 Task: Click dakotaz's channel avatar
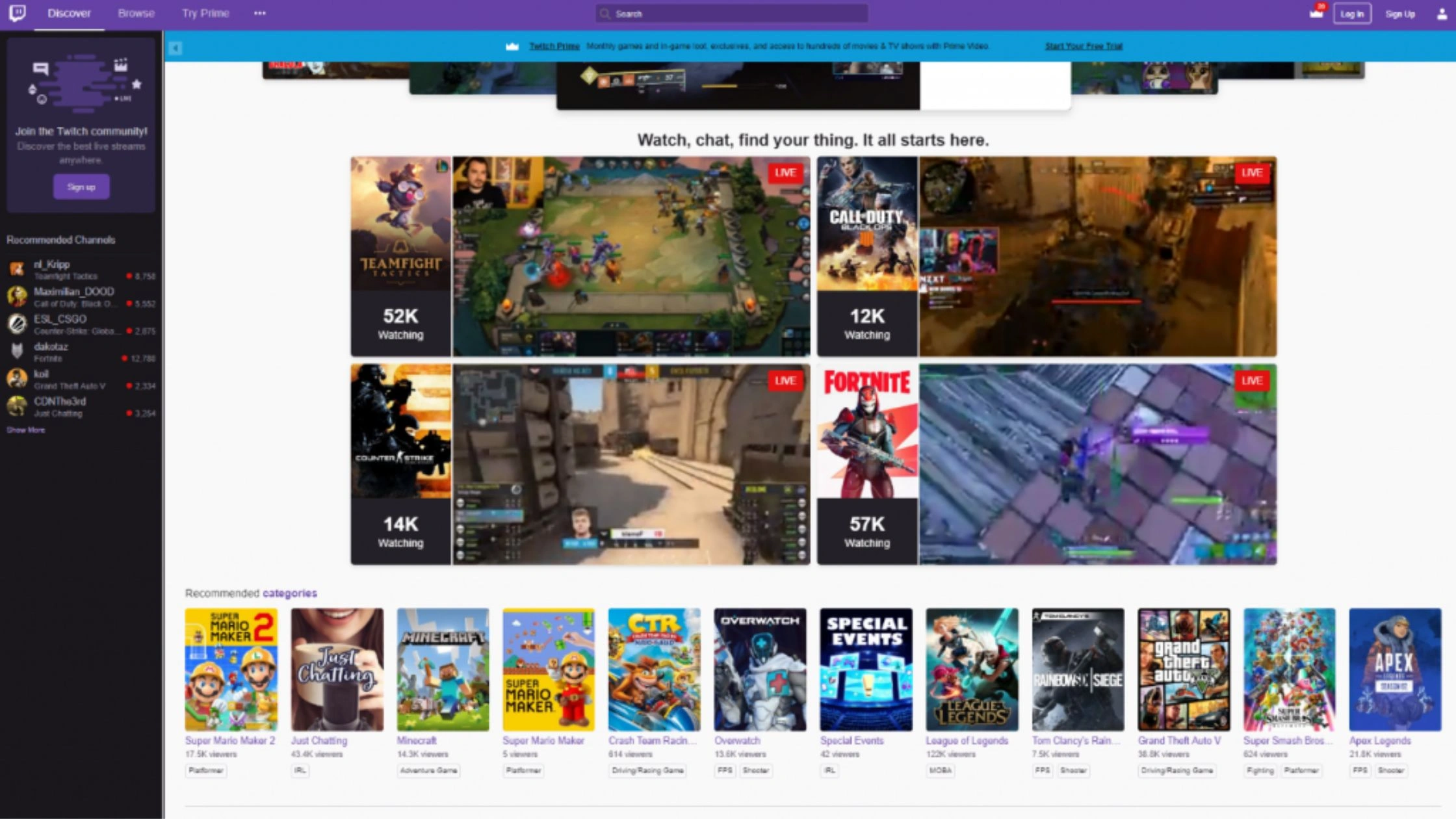tap(16, 351)
